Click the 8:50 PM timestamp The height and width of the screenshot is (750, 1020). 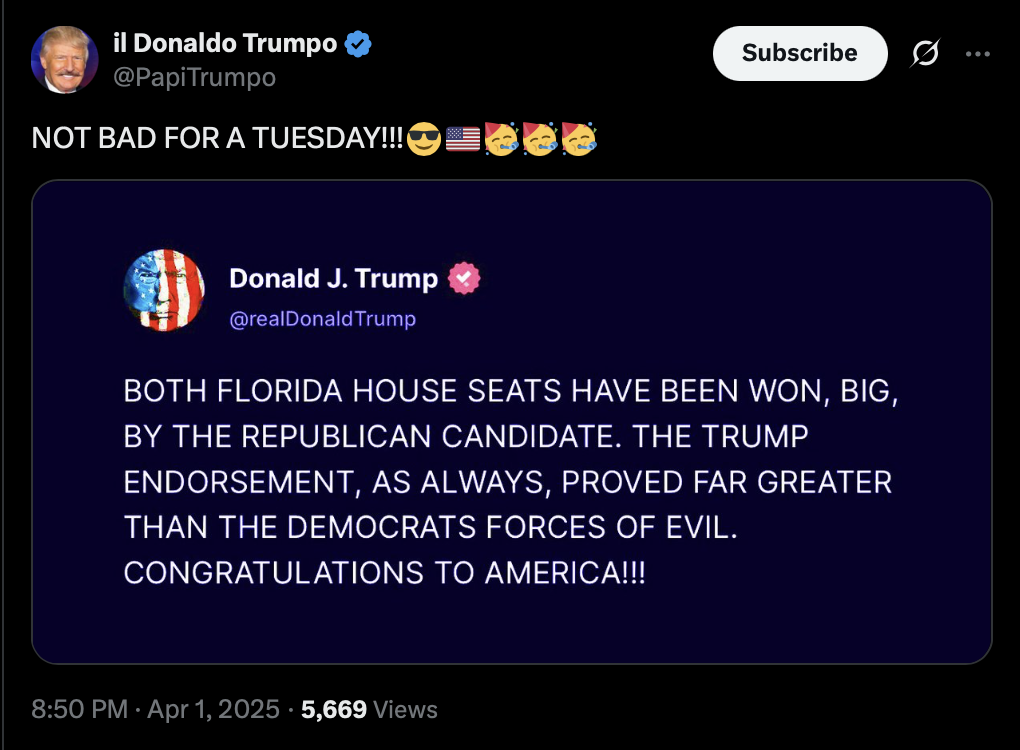pyautogui.click(x=80, y=710)
